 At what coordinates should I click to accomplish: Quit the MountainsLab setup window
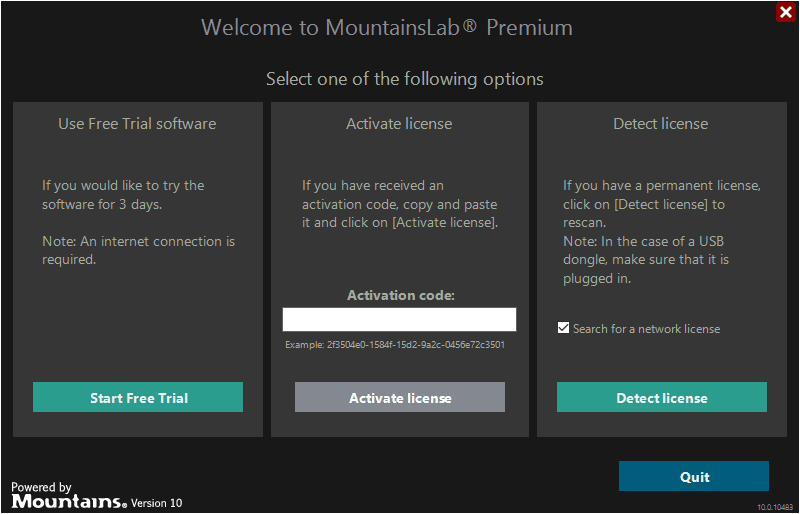[x=693, y=476]
